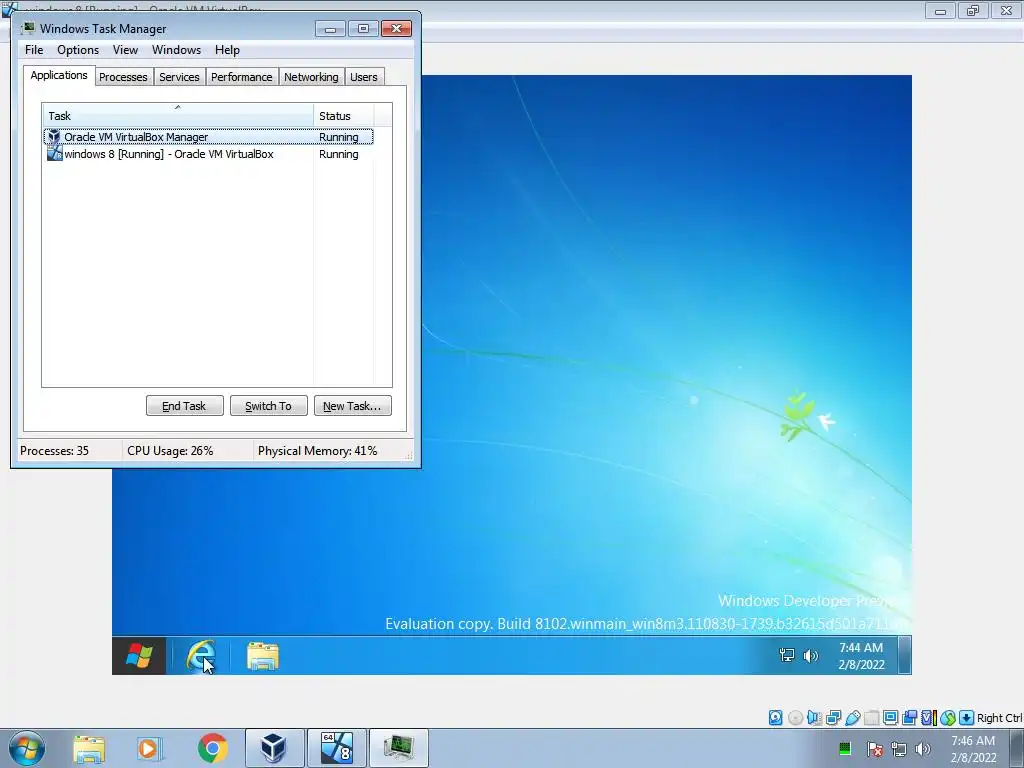
Task: Sort by the Task column header
Action: (x=178, y=115)
